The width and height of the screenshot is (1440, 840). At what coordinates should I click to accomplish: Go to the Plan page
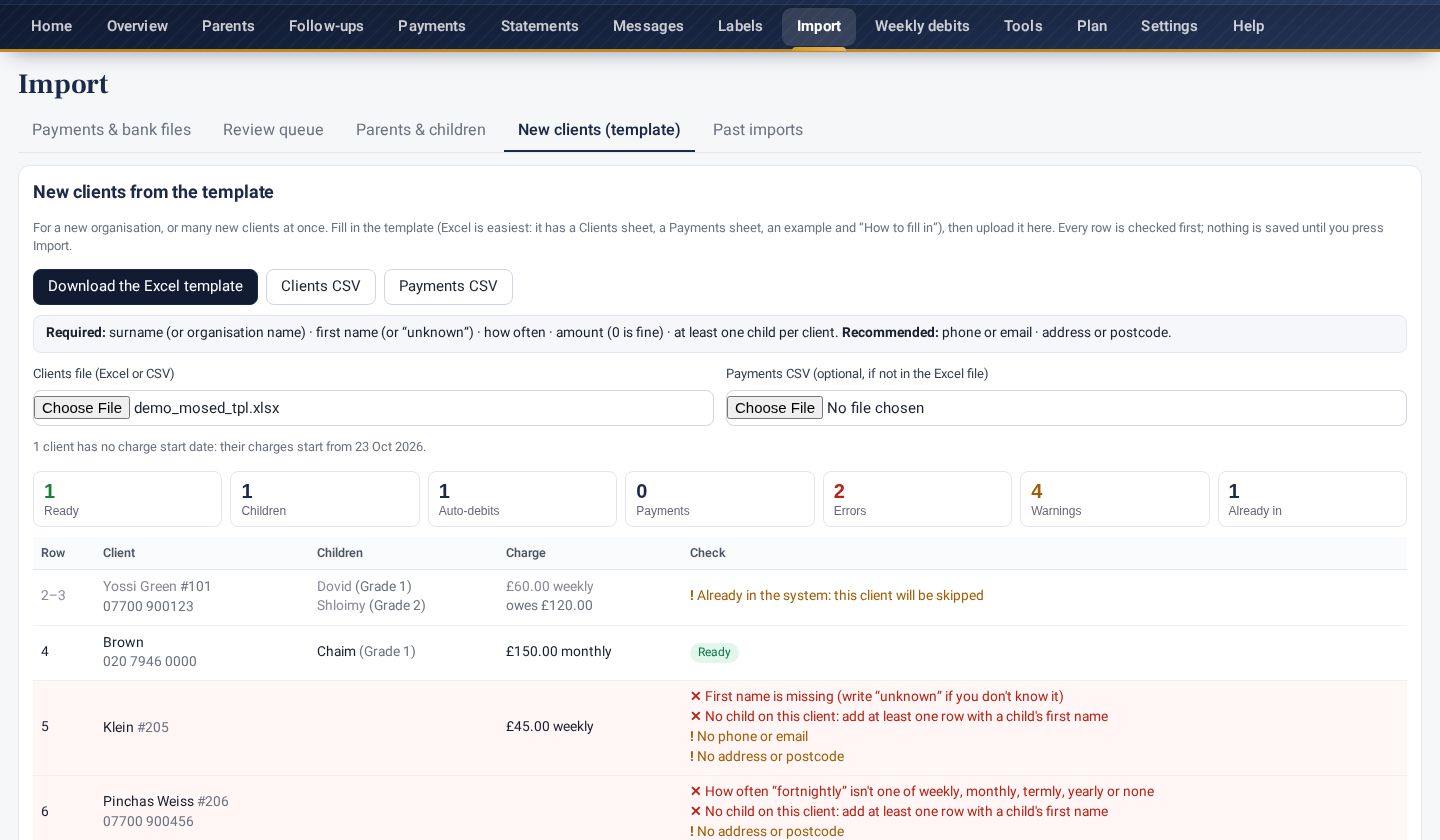coord(1092,26)
